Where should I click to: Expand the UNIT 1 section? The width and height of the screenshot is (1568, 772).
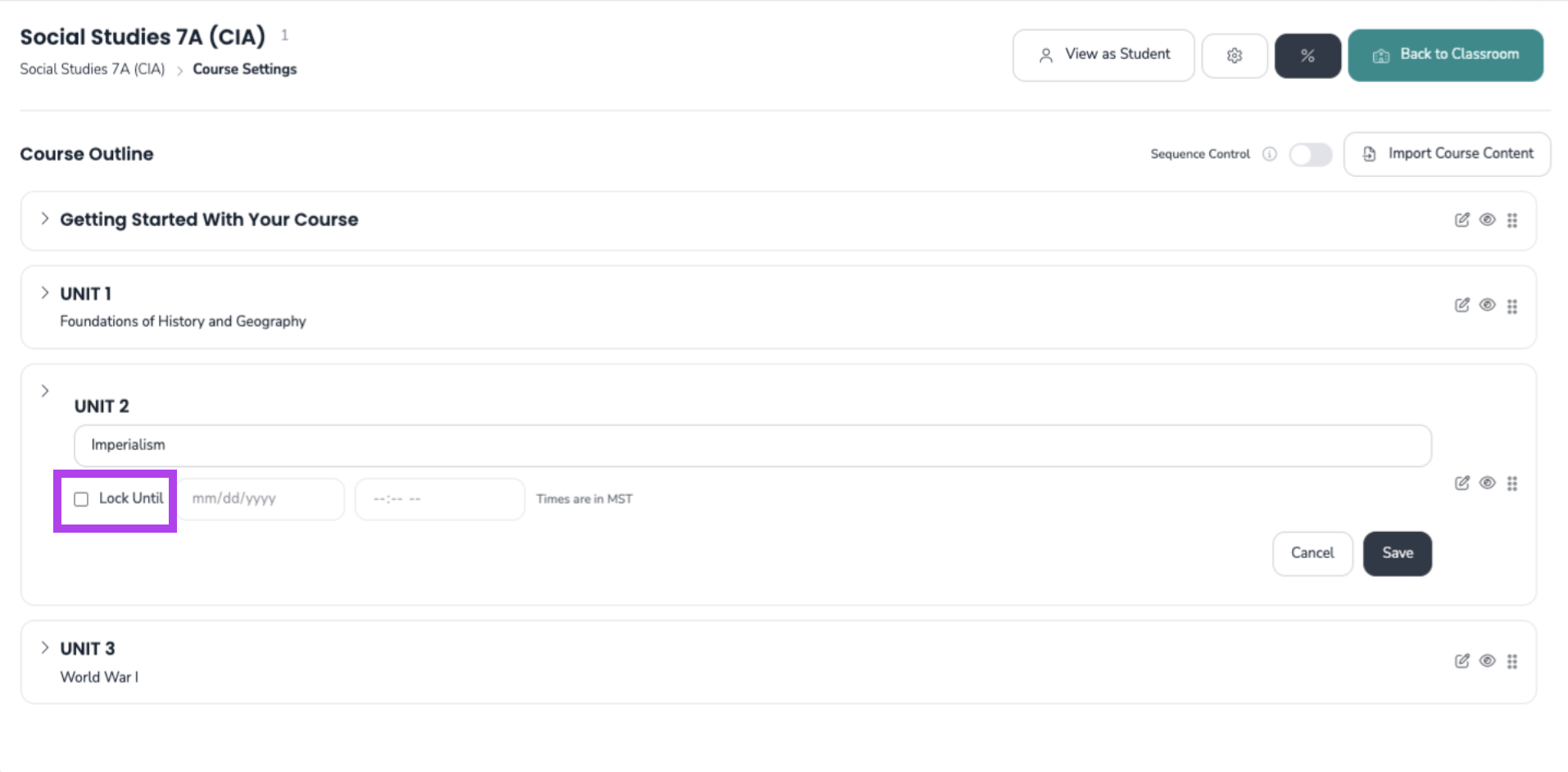[x=45, y=293]
